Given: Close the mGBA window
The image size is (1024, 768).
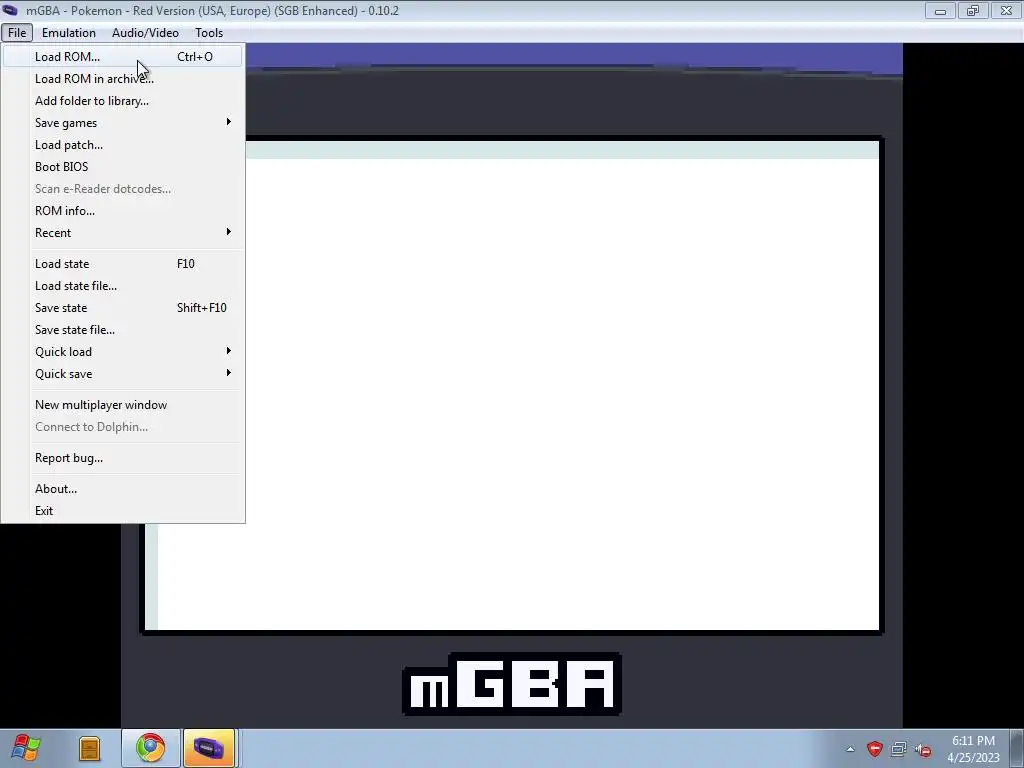Looking at the screenshot, I should (1006, 10).
